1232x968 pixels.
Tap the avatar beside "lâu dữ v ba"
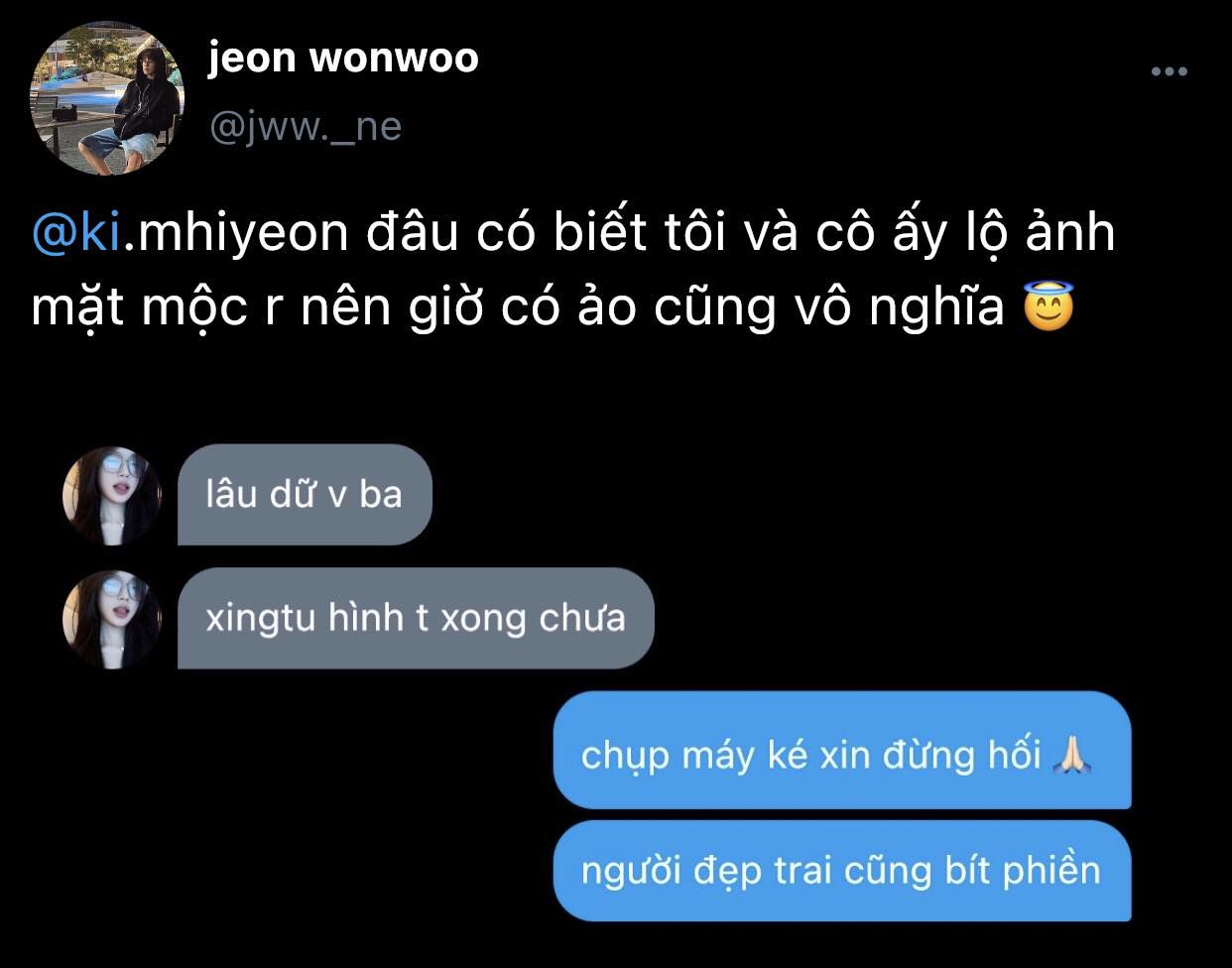(x=111, y=495)
